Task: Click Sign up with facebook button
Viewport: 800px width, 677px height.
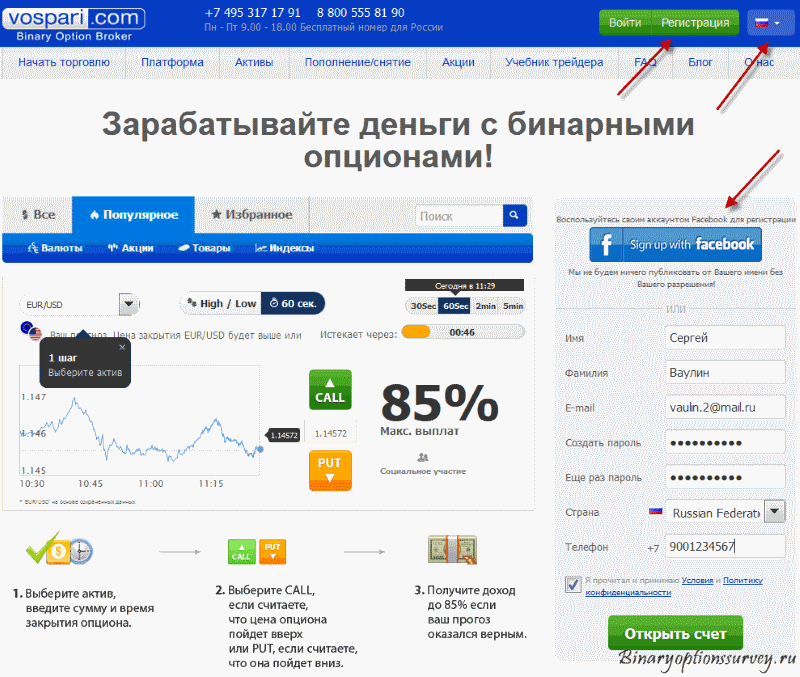Action: 676,244
